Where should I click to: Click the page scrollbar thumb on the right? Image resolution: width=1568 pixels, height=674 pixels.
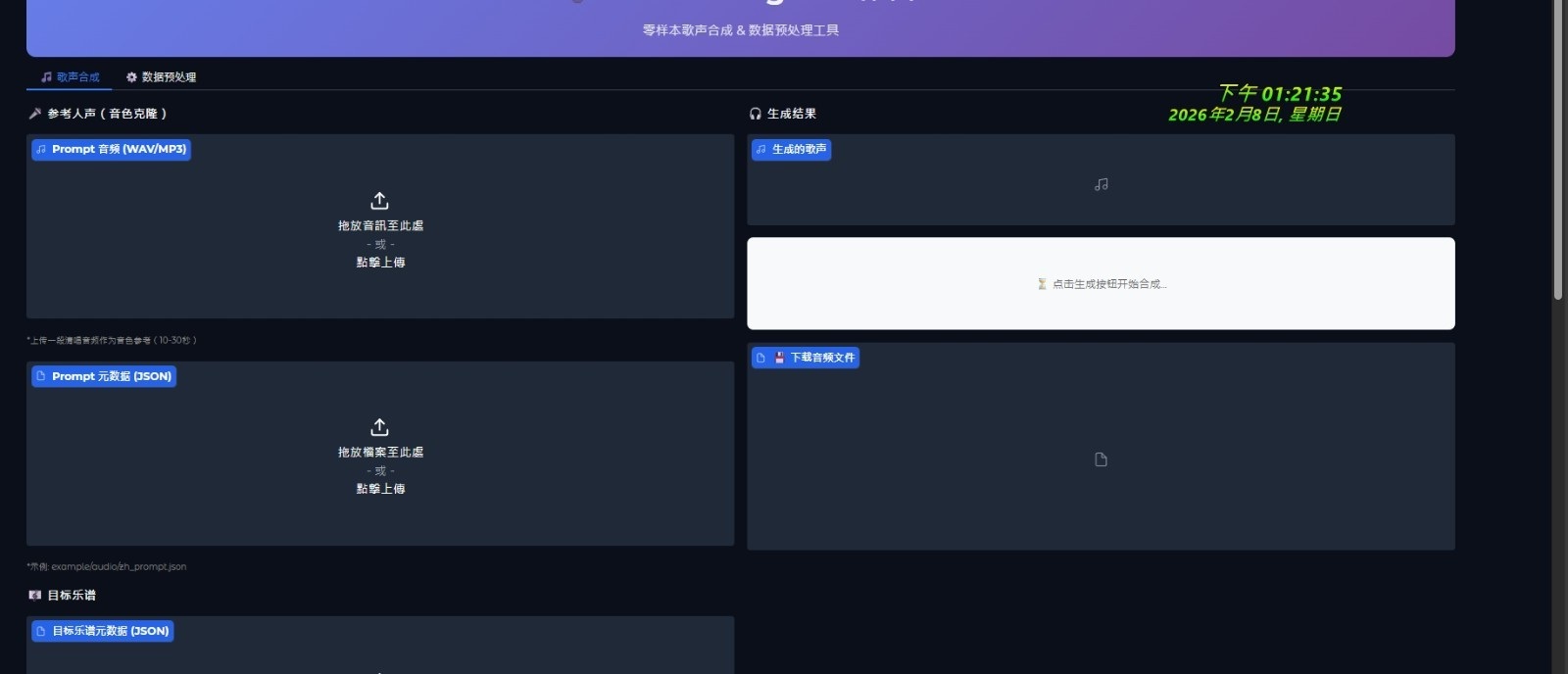tap(1558, 147)
